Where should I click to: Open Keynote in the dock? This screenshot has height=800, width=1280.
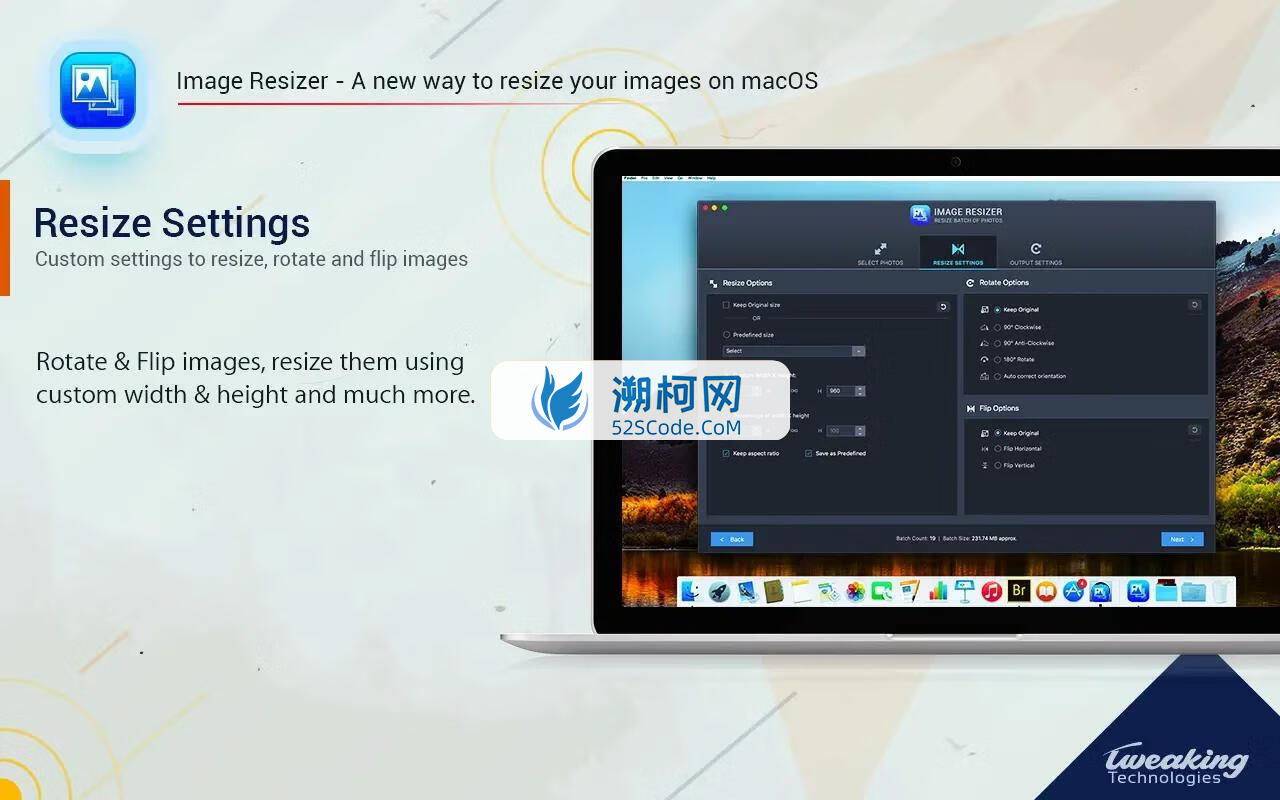pos(965,591)
